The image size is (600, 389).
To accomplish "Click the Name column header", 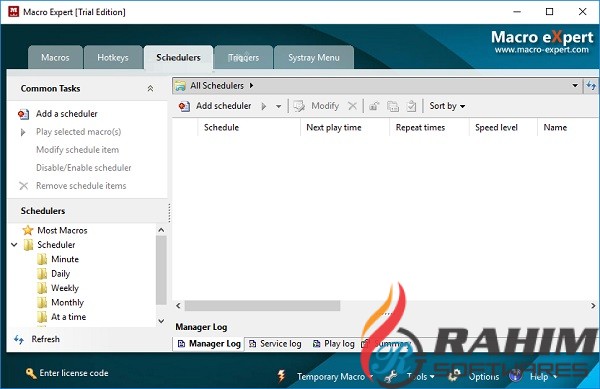I will click(568, 128).
